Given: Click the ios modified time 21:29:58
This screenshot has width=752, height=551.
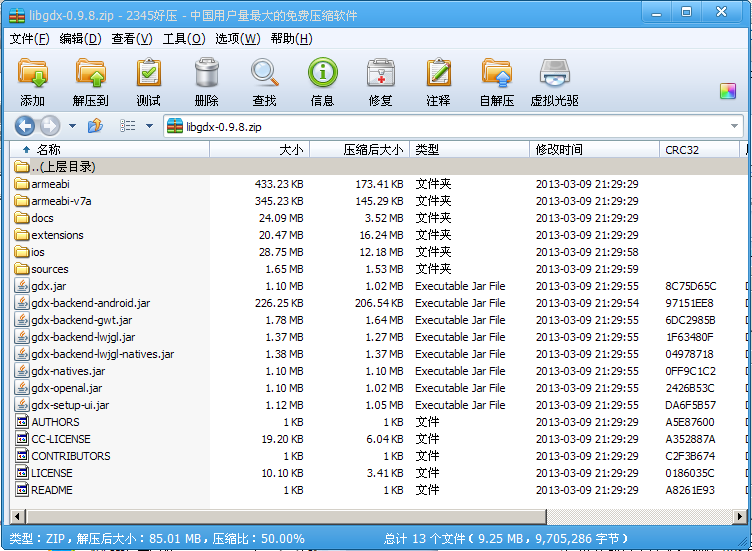Looking at the screenshot, I should (x=588, y=252).
